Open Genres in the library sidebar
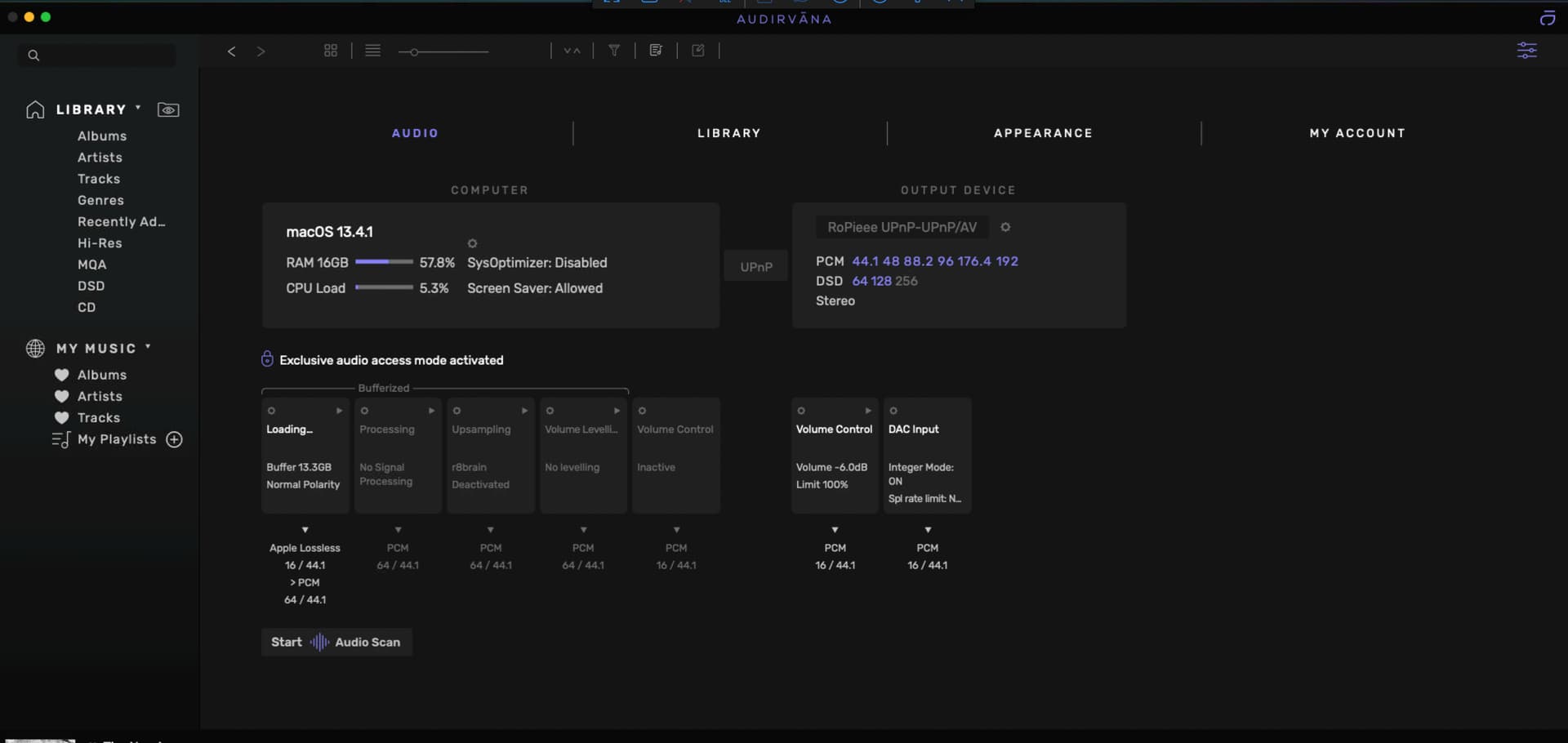This screenshot has height=743, width=1568. tap(100, 200)
